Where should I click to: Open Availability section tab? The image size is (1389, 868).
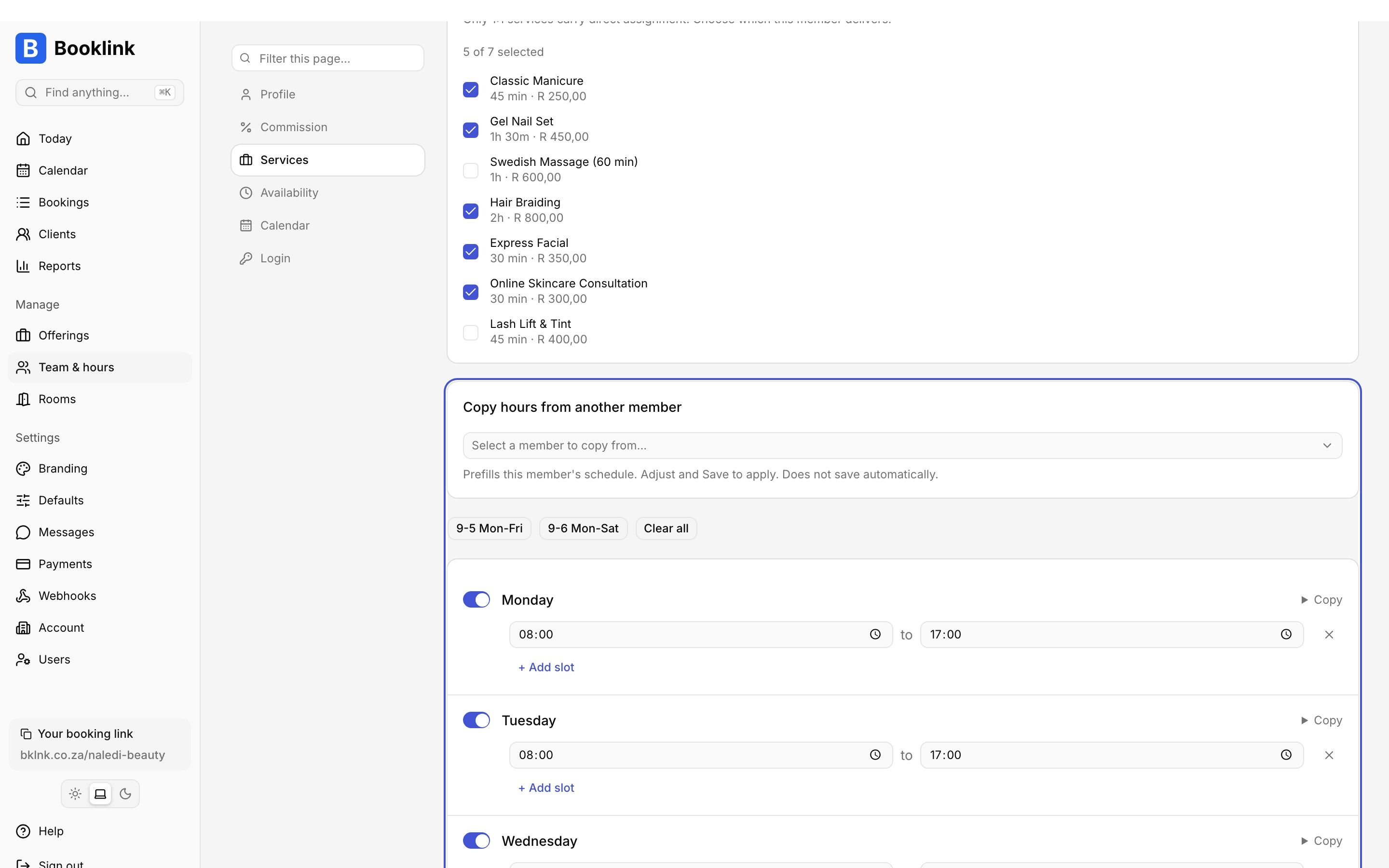point(328,193)
